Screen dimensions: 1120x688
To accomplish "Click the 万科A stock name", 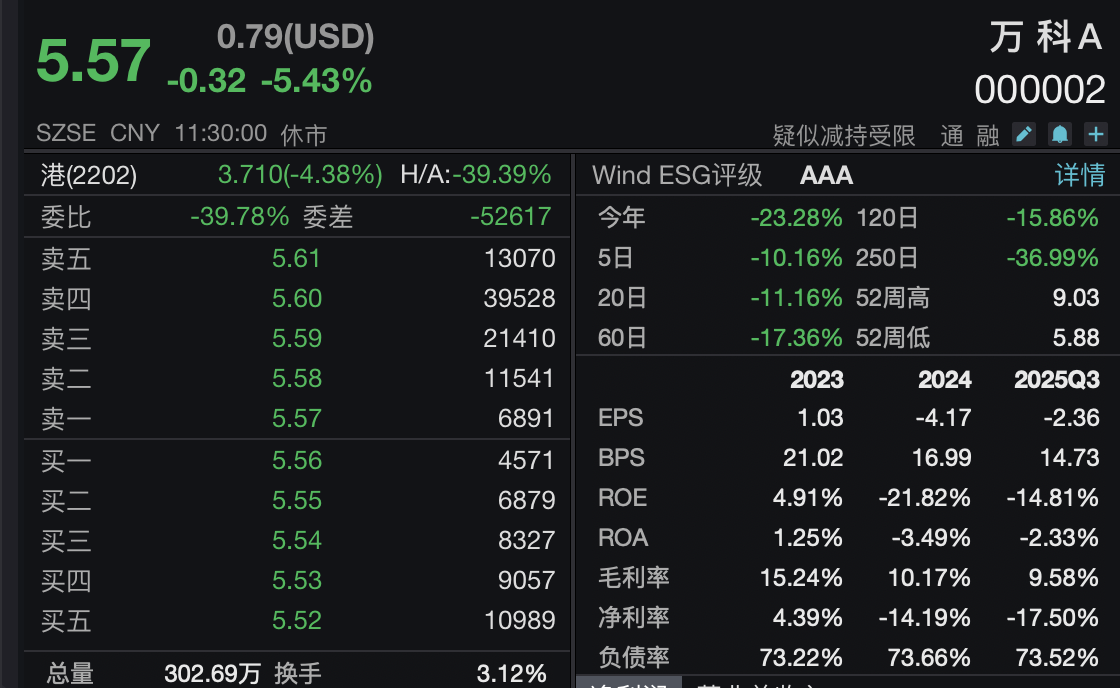I will point(1046,38).
